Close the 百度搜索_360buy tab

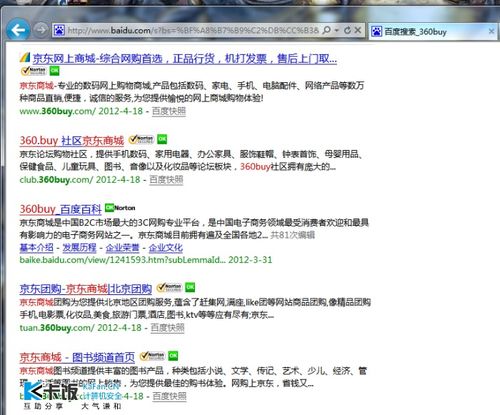click(x=491, y=31)
